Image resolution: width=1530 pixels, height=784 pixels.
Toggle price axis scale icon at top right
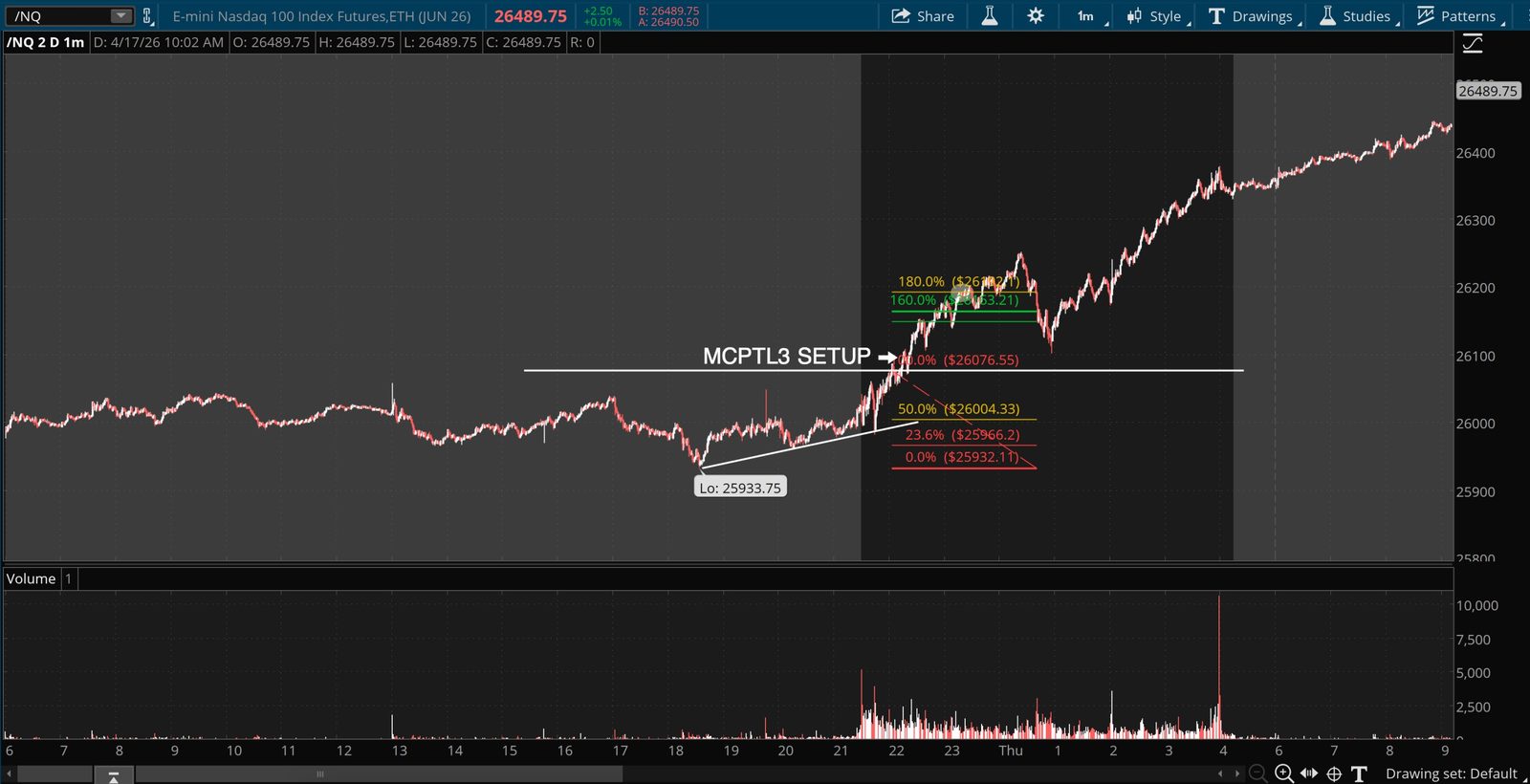(x=1473, y=43)
